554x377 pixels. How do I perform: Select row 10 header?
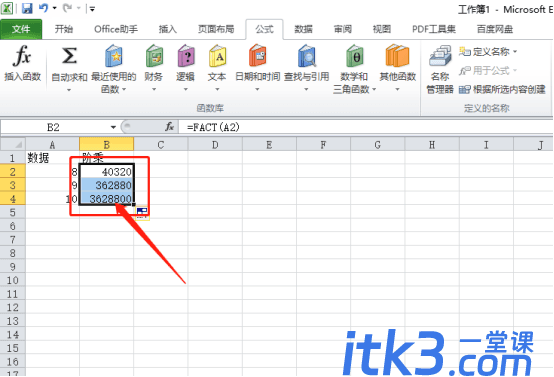click(x=13, y=280)
